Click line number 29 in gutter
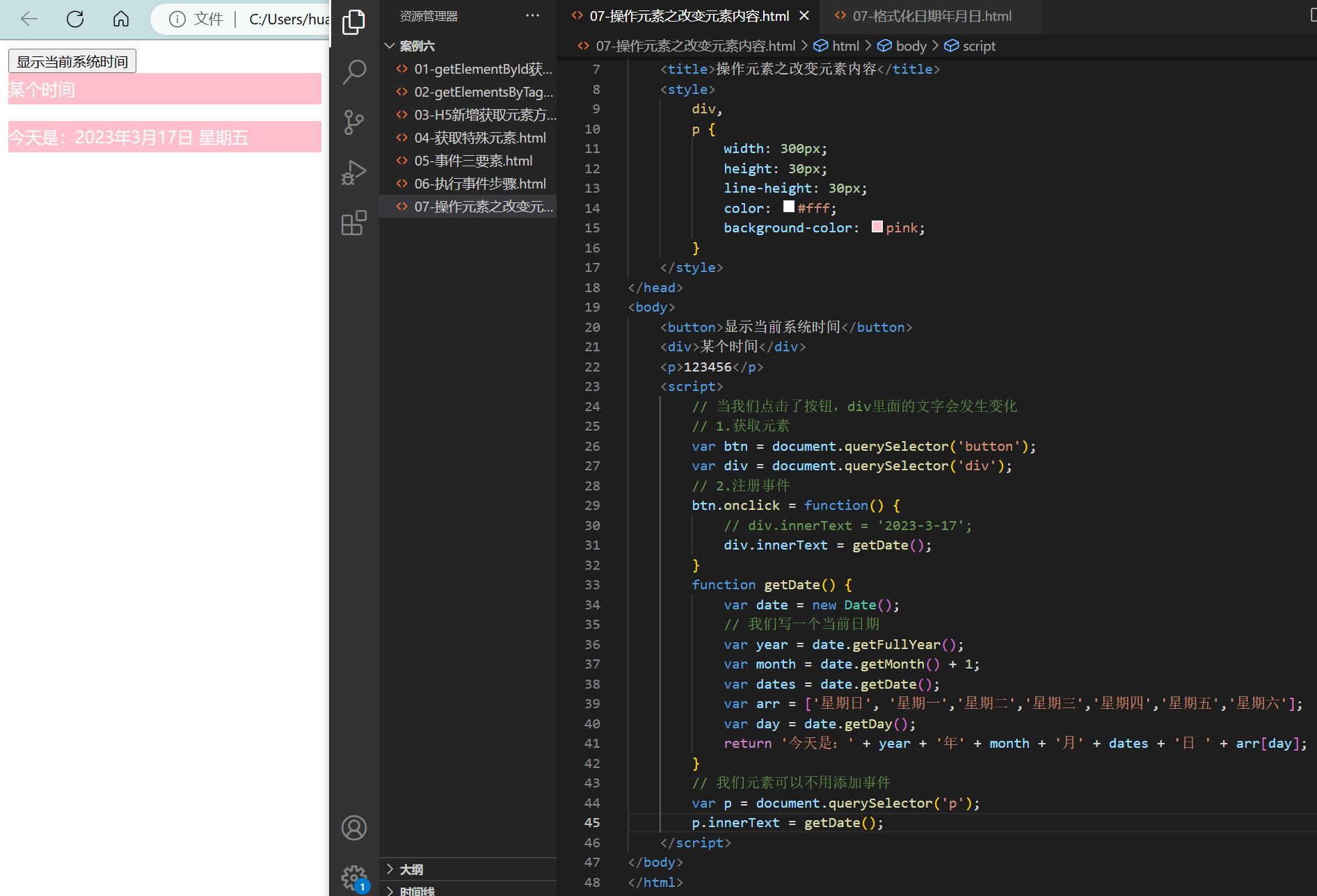Screen dimensions: 1317x896 [592, 505]
